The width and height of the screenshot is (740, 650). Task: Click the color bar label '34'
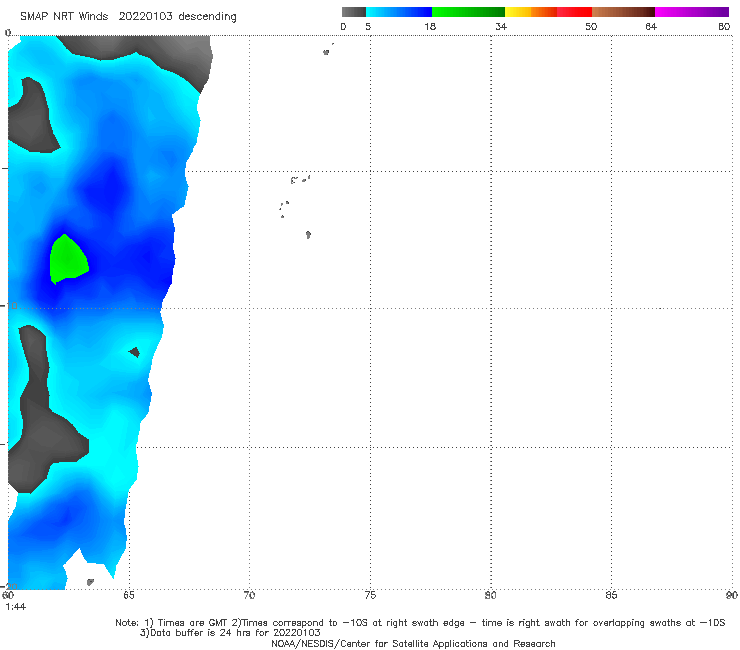[x=501, y=26]
